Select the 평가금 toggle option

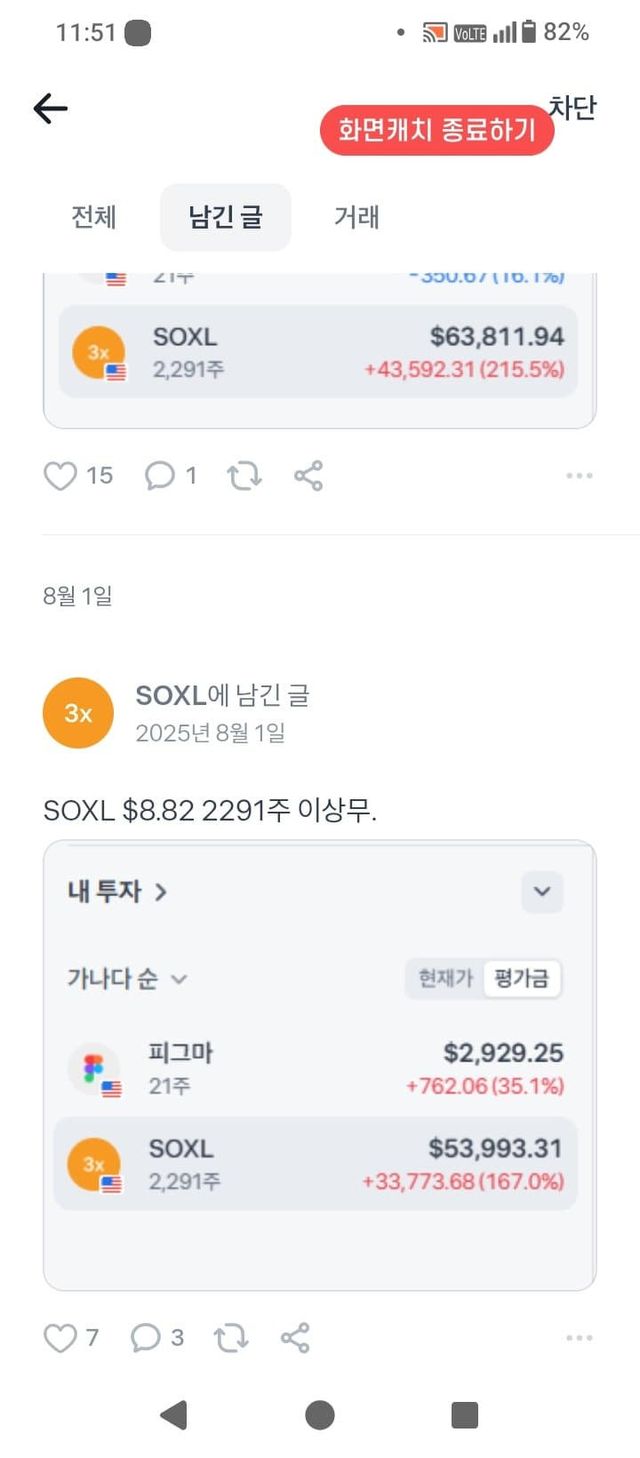[522, 979]
